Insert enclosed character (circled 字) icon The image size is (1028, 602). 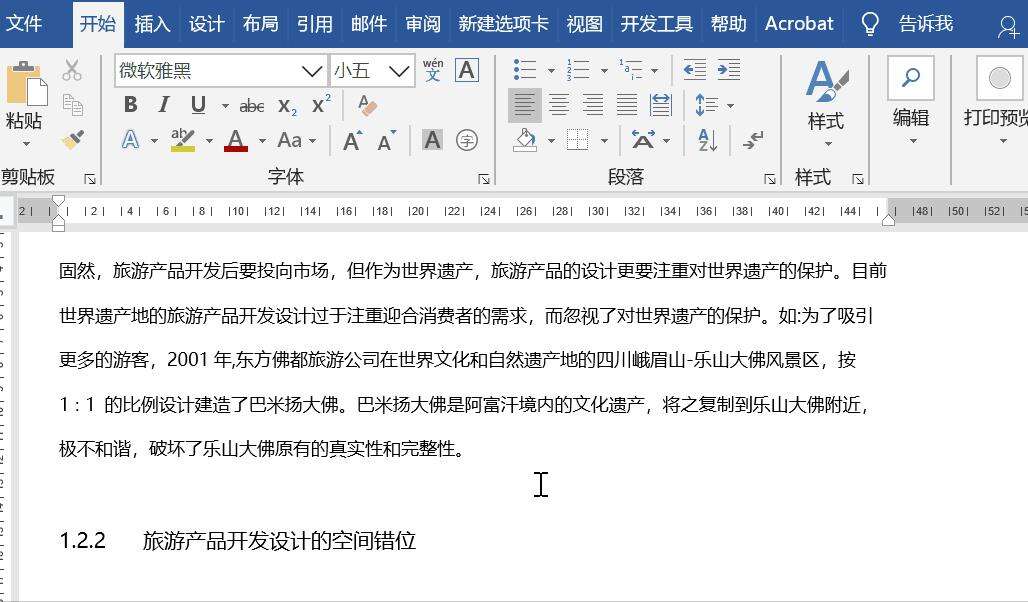(x=467, y=140)
